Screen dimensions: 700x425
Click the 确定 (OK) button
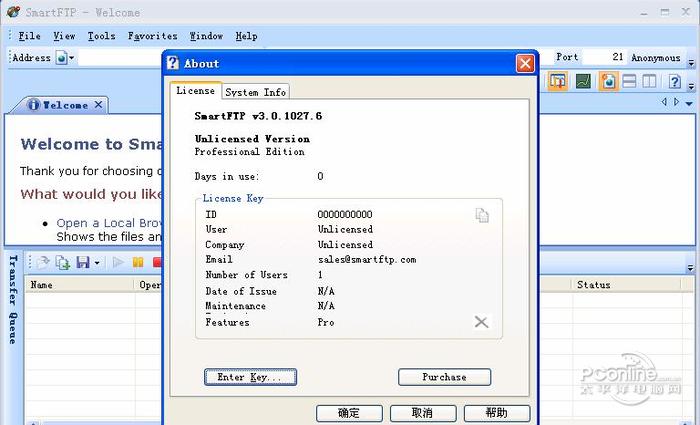coord(349,413)
